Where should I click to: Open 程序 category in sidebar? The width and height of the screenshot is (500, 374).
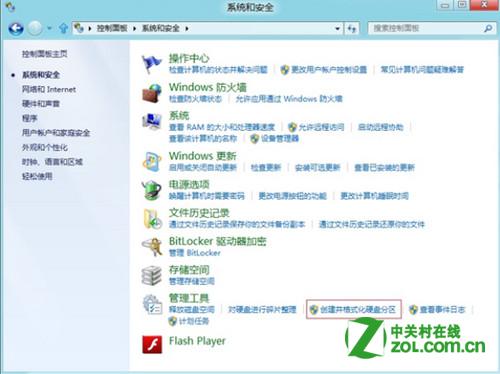[30, 118]
